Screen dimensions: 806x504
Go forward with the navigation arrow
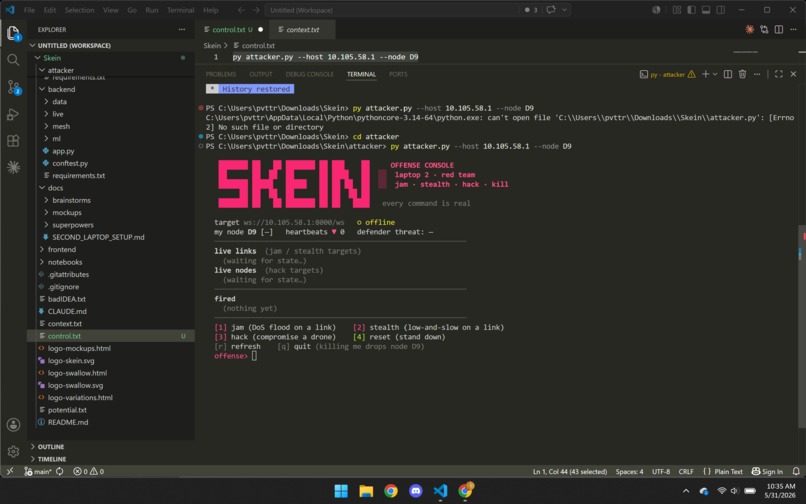255,10
